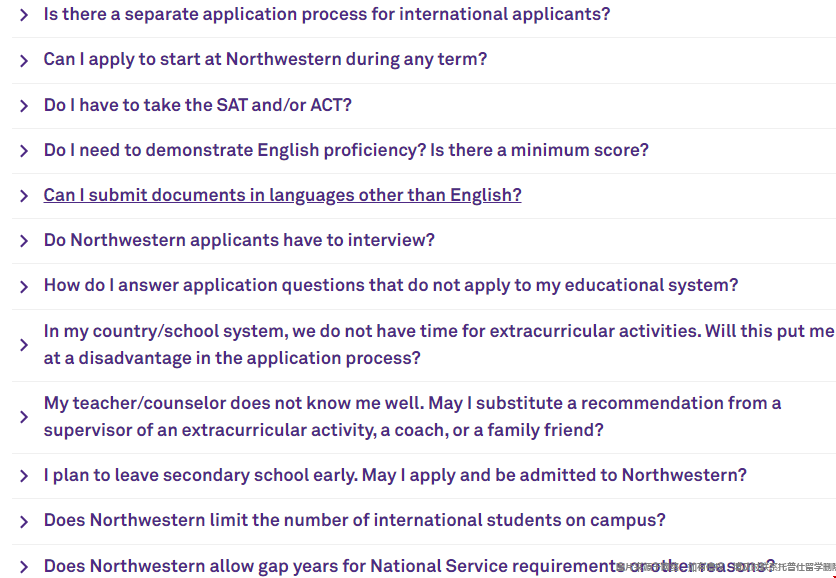This screenshot has height=578, width=836.
Task: Open the SAT and/or ACT question arrow
Action: coord(23,106)
